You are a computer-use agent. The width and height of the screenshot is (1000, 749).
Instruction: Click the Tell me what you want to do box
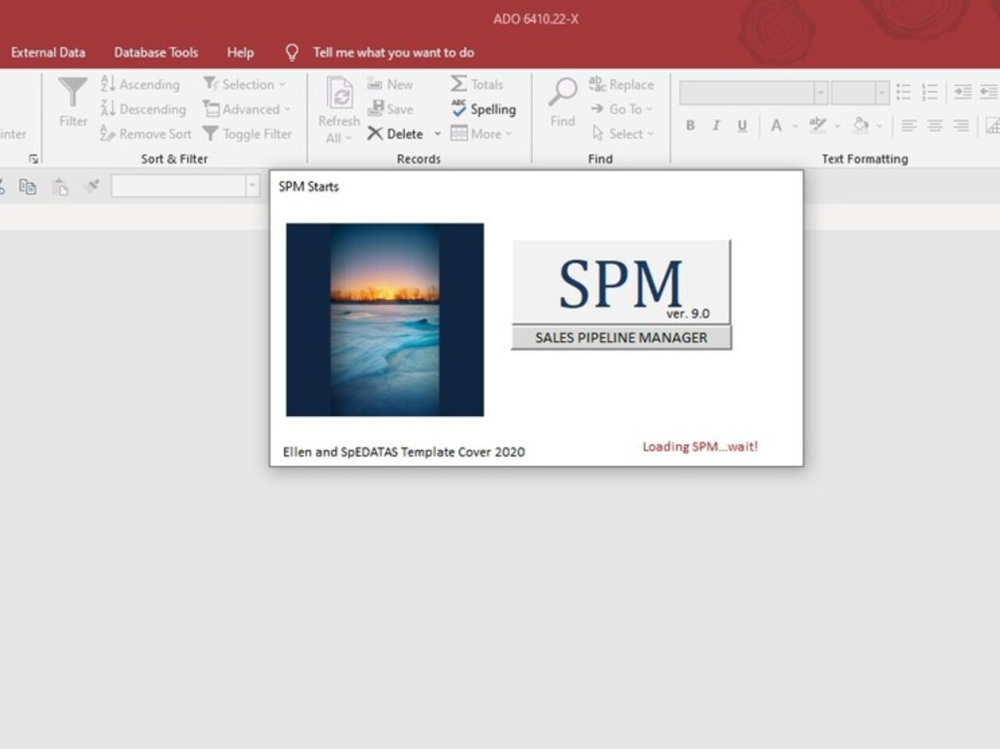click(393, 52)
